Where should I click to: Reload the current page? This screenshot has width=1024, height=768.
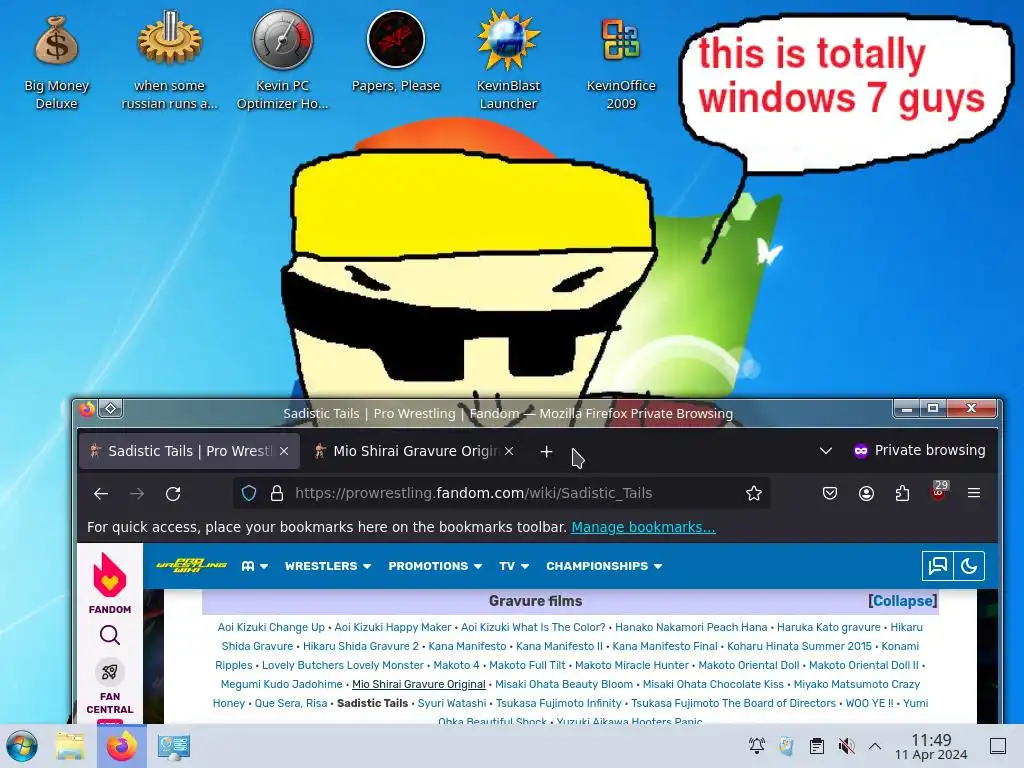173,494
